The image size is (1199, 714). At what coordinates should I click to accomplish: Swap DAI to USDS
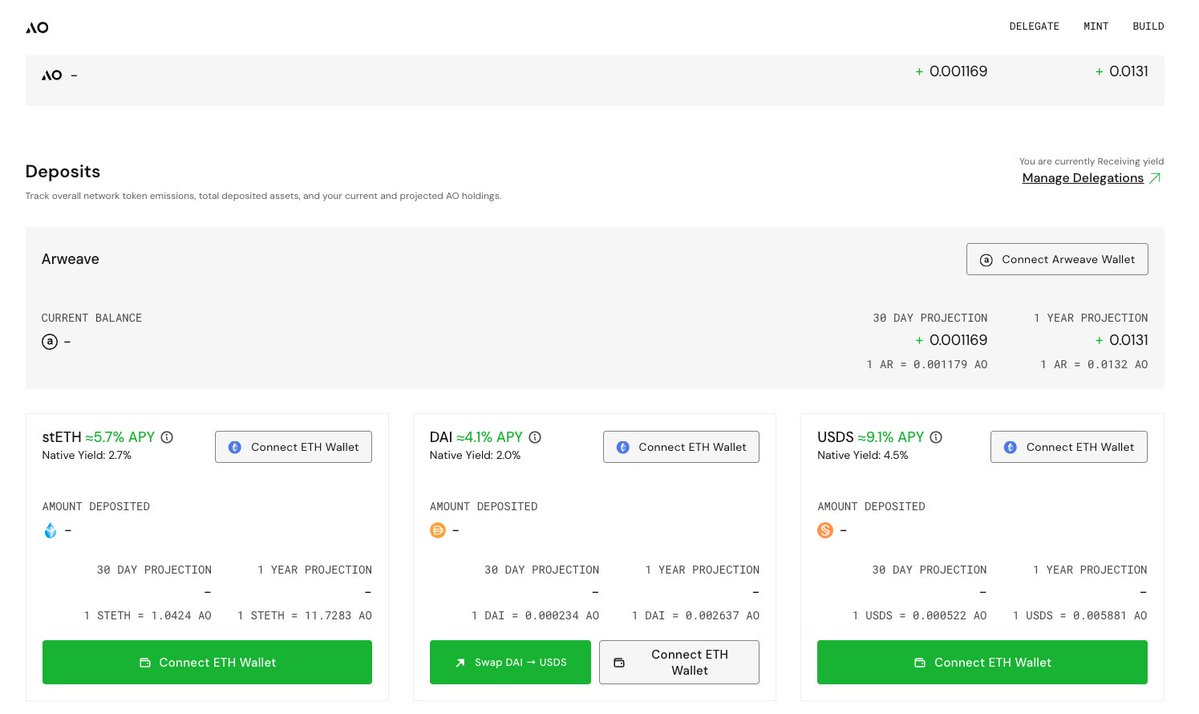click(510, 662)
